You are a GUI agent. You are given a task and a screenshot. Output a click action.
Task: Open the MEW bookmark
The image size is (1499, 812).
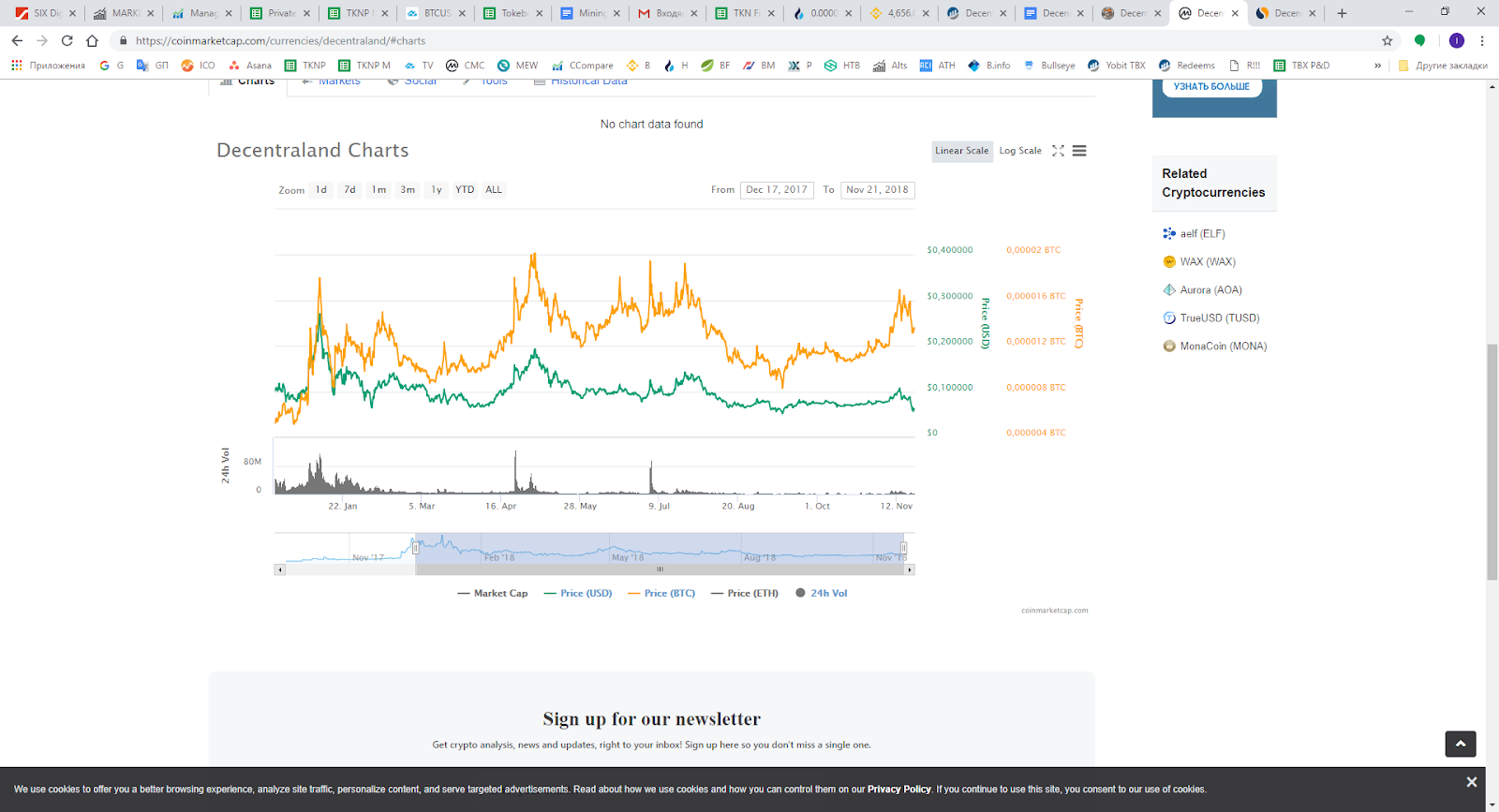pyautogui.click(x=518, y=66)
